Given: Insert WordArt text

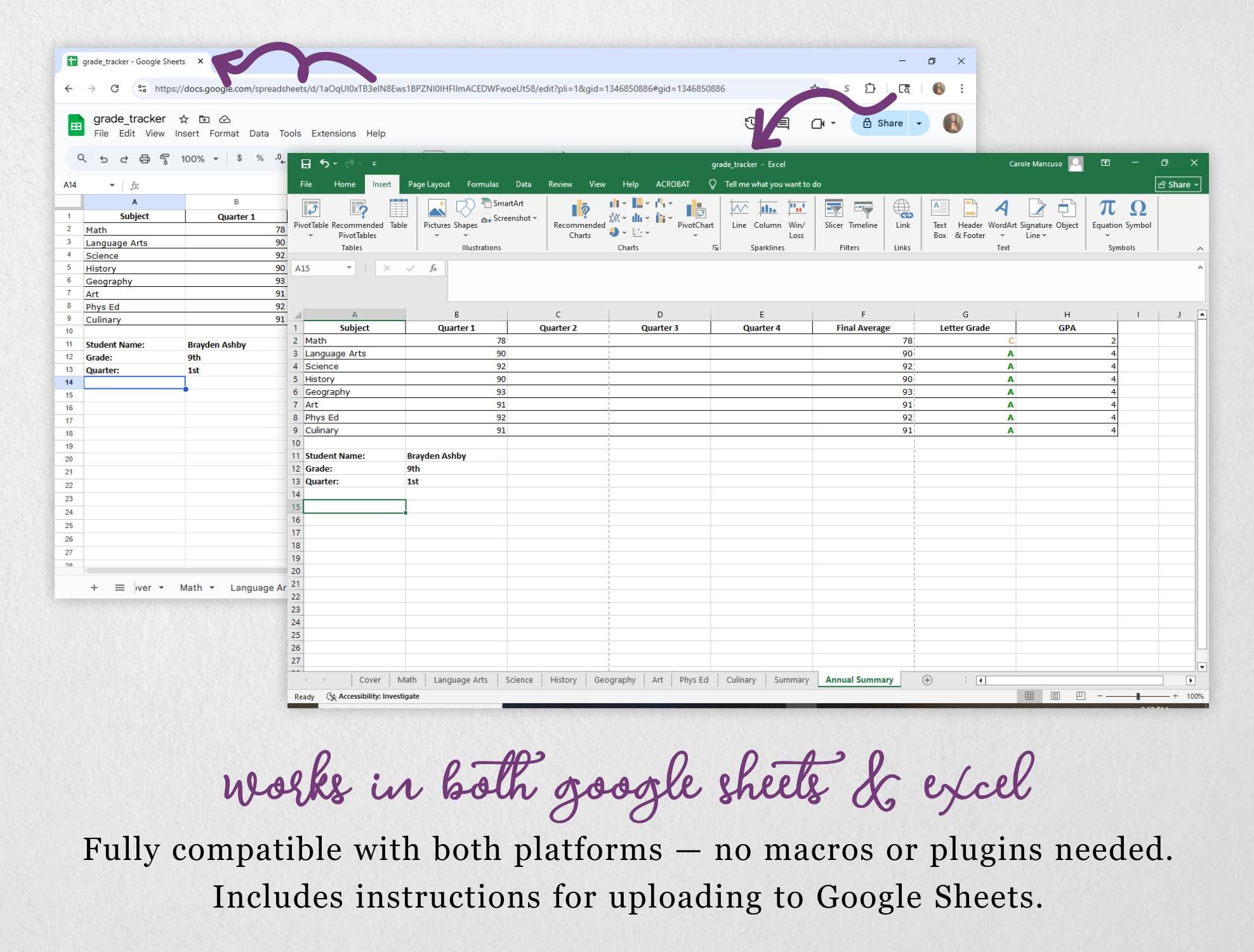Looking at the screenshot, I should pyautogui.click(x=1002, y=218).
